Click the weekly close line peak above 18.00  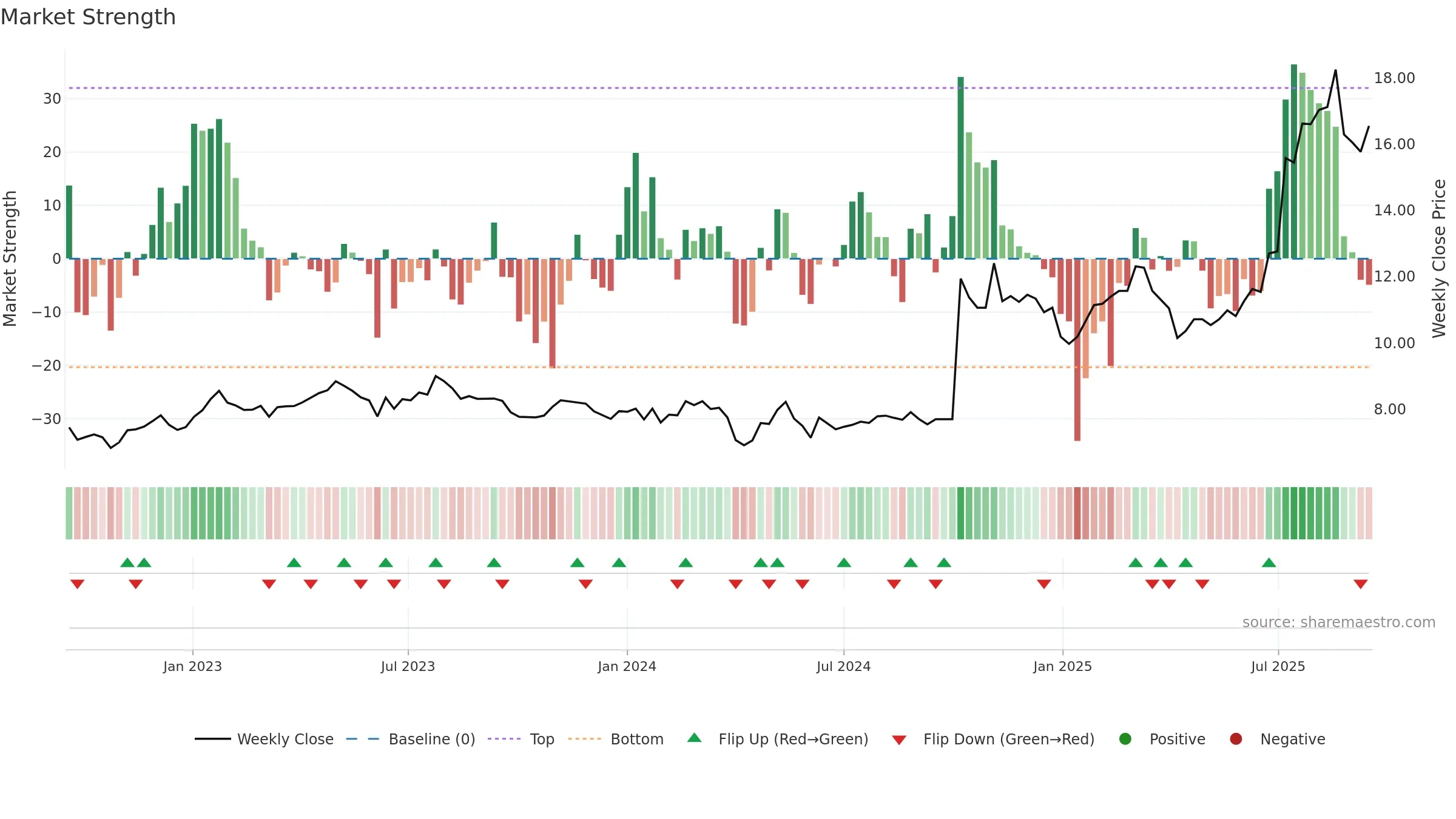tap(1335, 70)
